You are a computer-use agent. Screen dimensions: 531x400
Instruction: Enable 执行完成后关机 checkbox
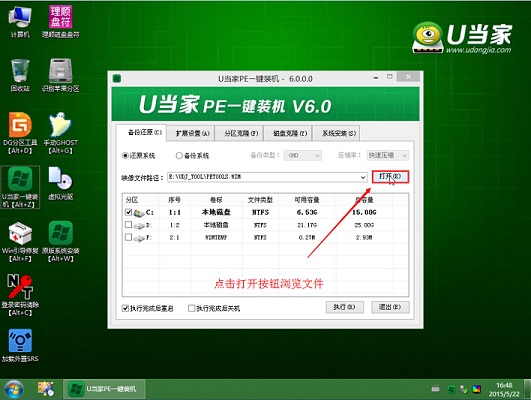pos(191,308)
